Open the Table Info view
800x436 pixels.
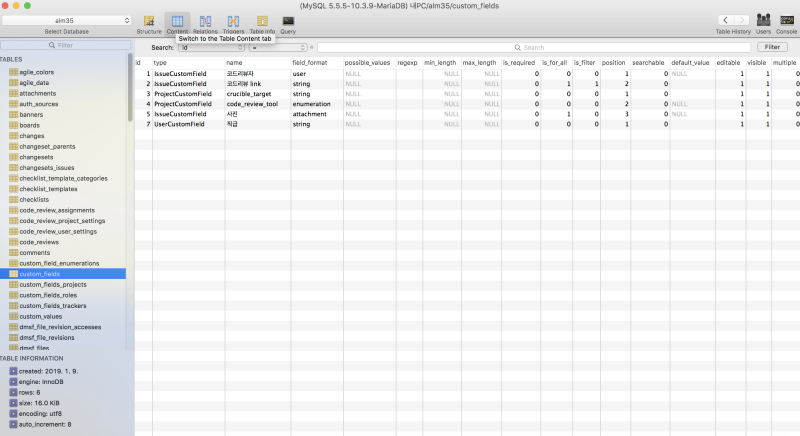click(262, 24)
